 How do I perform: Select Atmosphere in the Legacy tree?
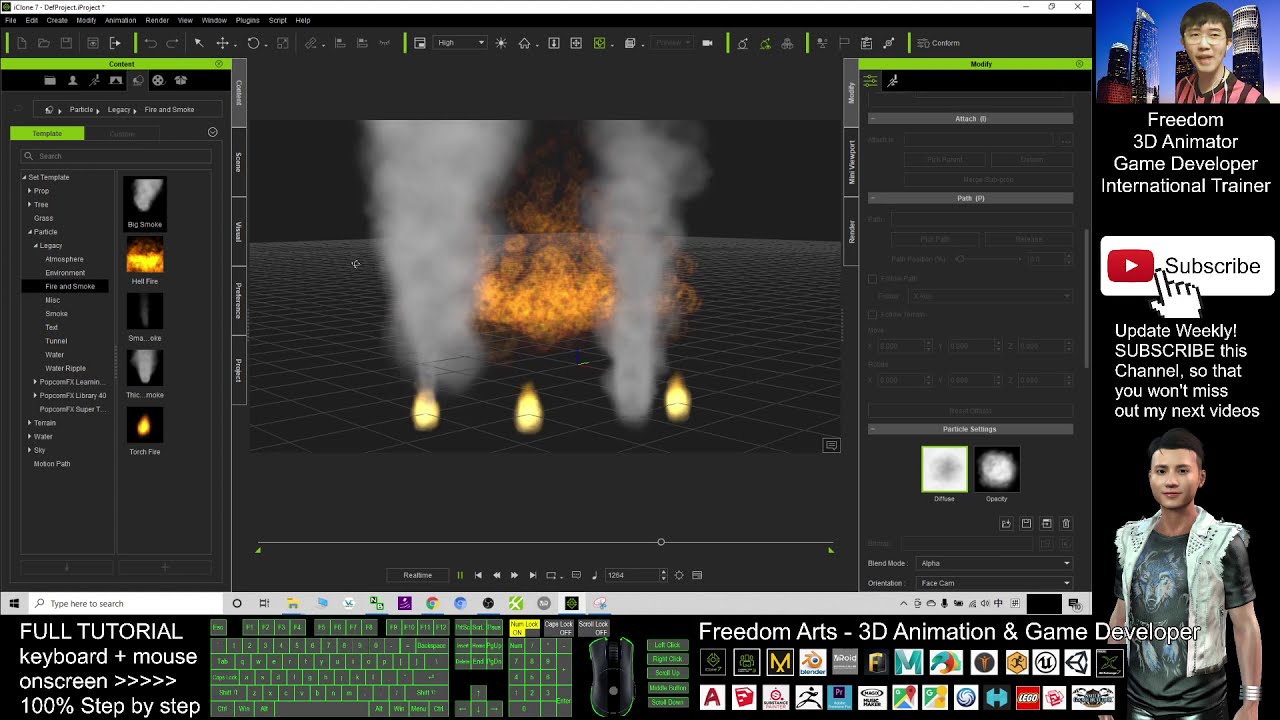click(x=64, y=259)
